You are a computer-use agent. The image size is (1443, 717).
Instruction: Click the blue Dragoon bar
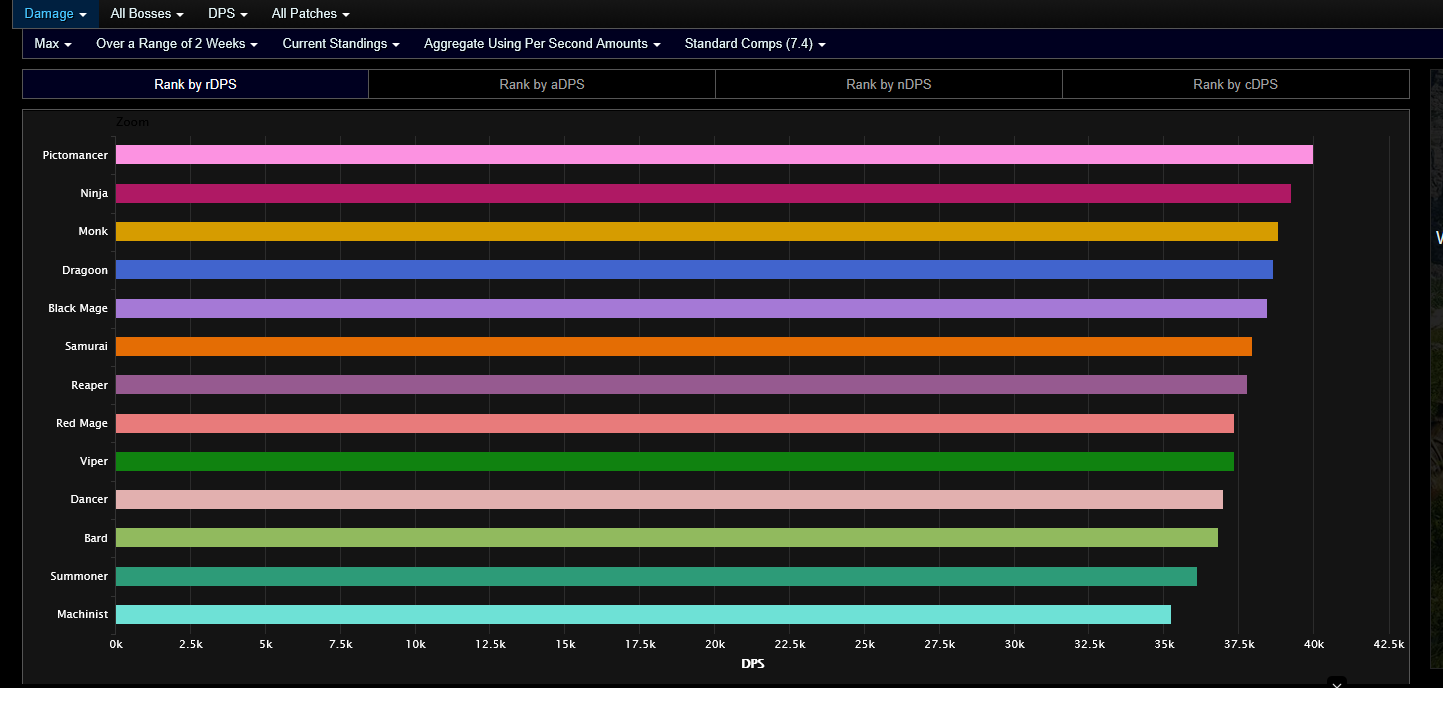coord(694,270)
